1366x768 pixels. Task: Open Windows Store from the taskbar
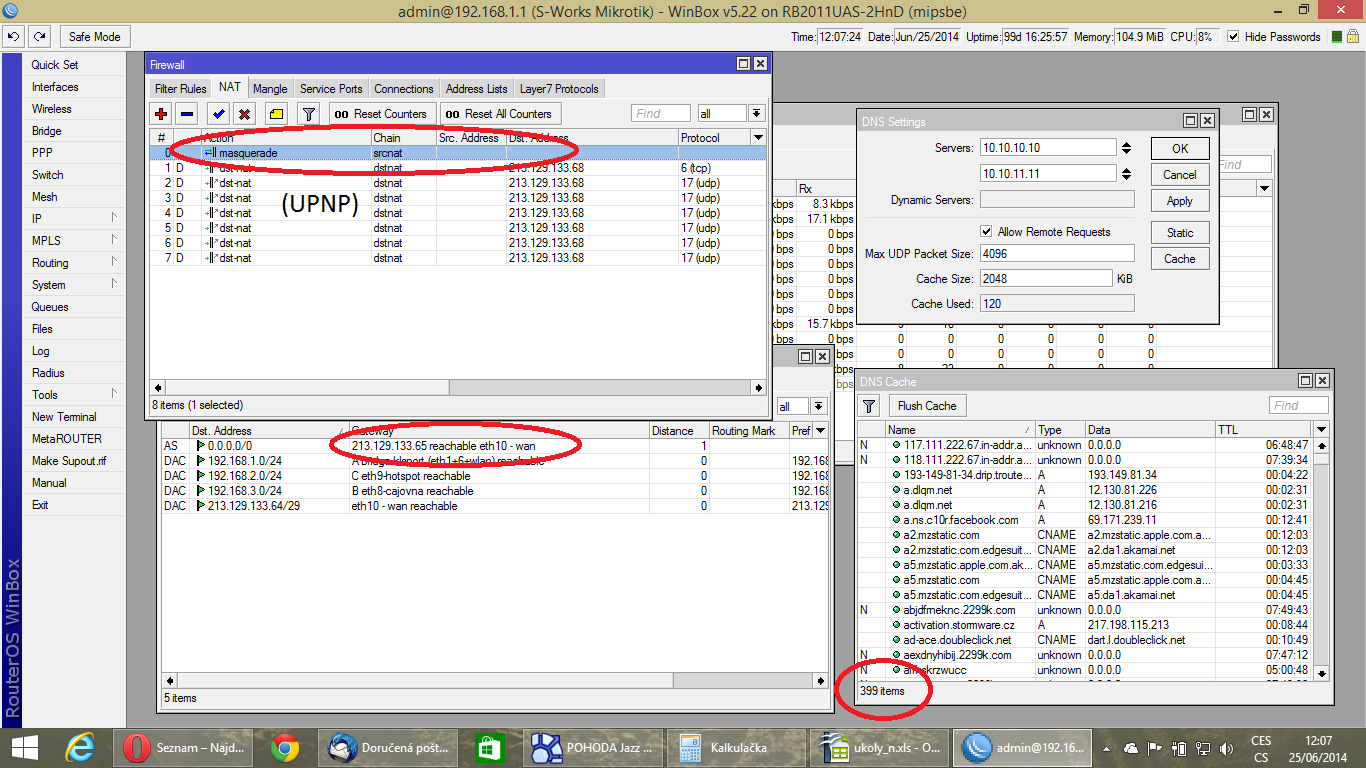click(x=489, y=747)
